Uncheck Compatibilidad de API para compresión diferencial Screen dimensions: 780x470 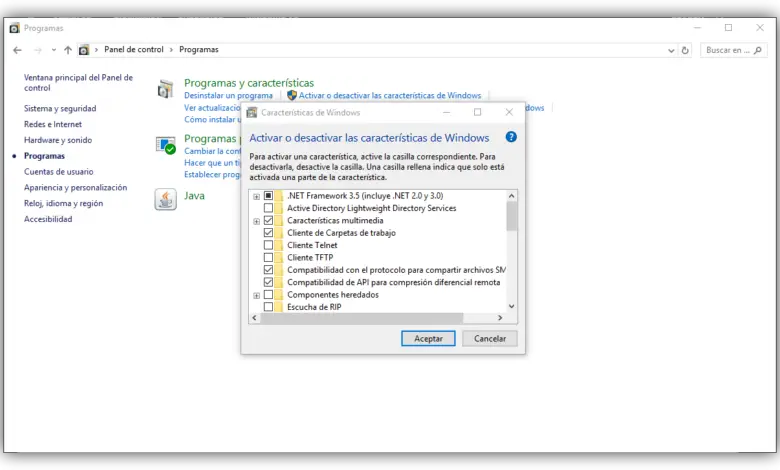coord(268,282)
